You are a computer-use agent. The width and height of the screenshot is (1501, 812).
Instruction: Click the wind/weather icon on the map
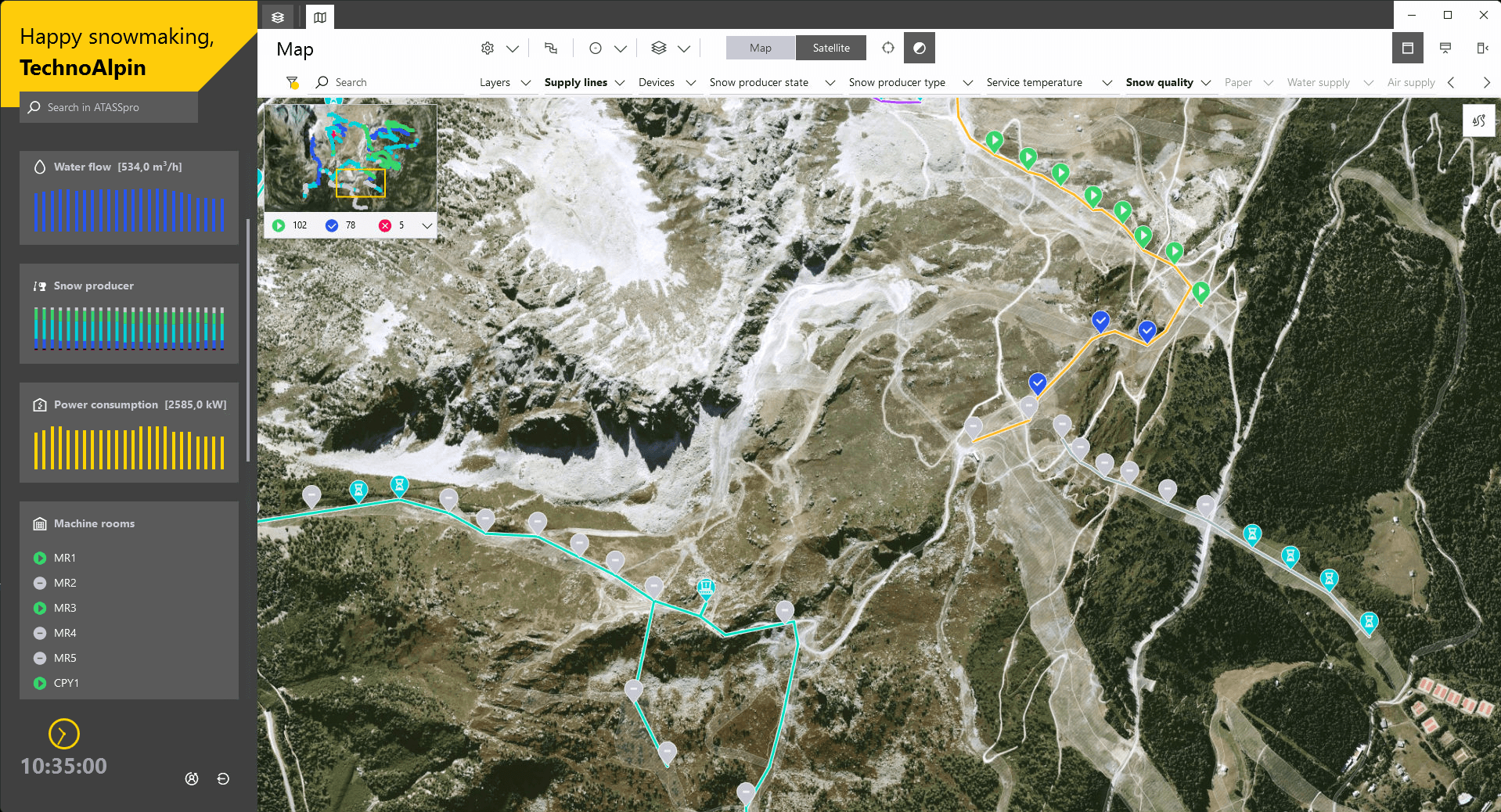[1478, 121]
